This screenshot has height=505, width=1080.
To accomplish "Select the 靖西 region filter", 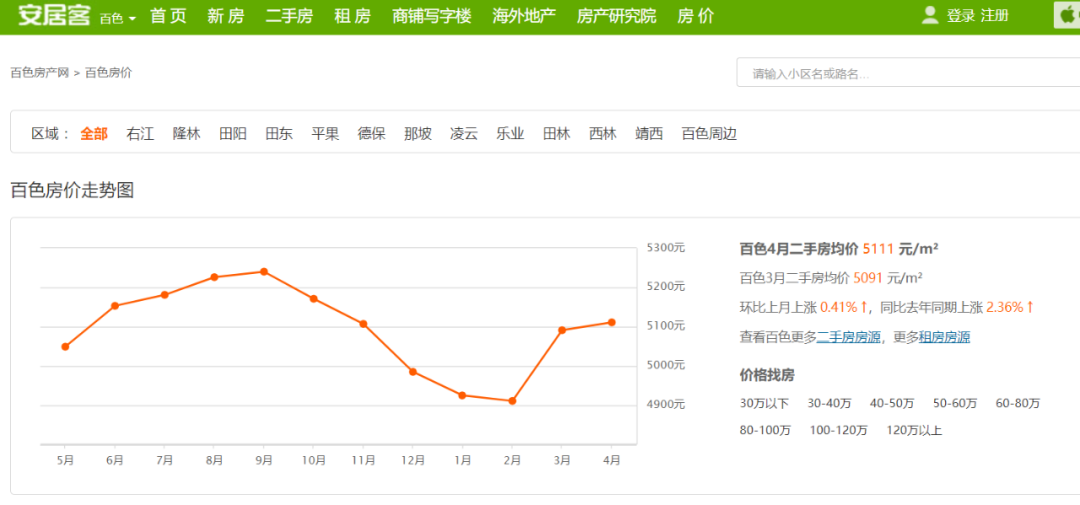I will [x=649, y=134].
